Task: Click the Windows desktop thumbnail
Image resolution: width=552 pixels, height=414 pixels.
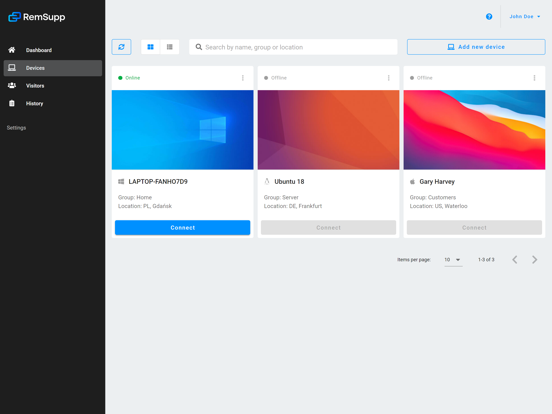Action: (182, 130)
